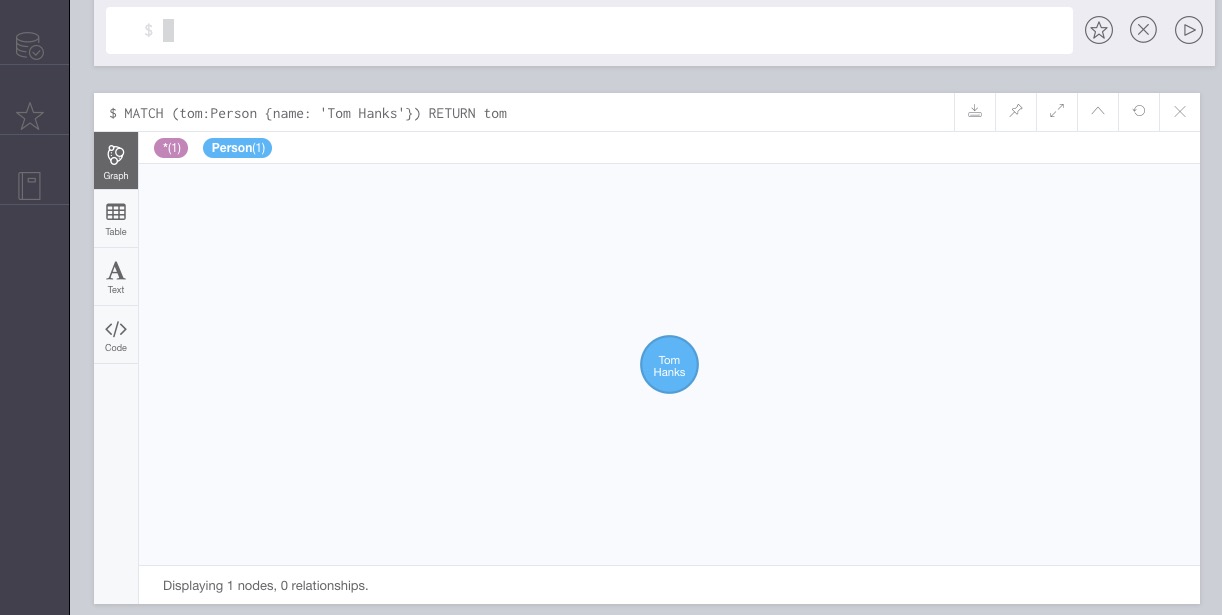The height and width of the screenshot is (615, 1222).
Task: Close the result frame
Action: tap(1180, 112)
